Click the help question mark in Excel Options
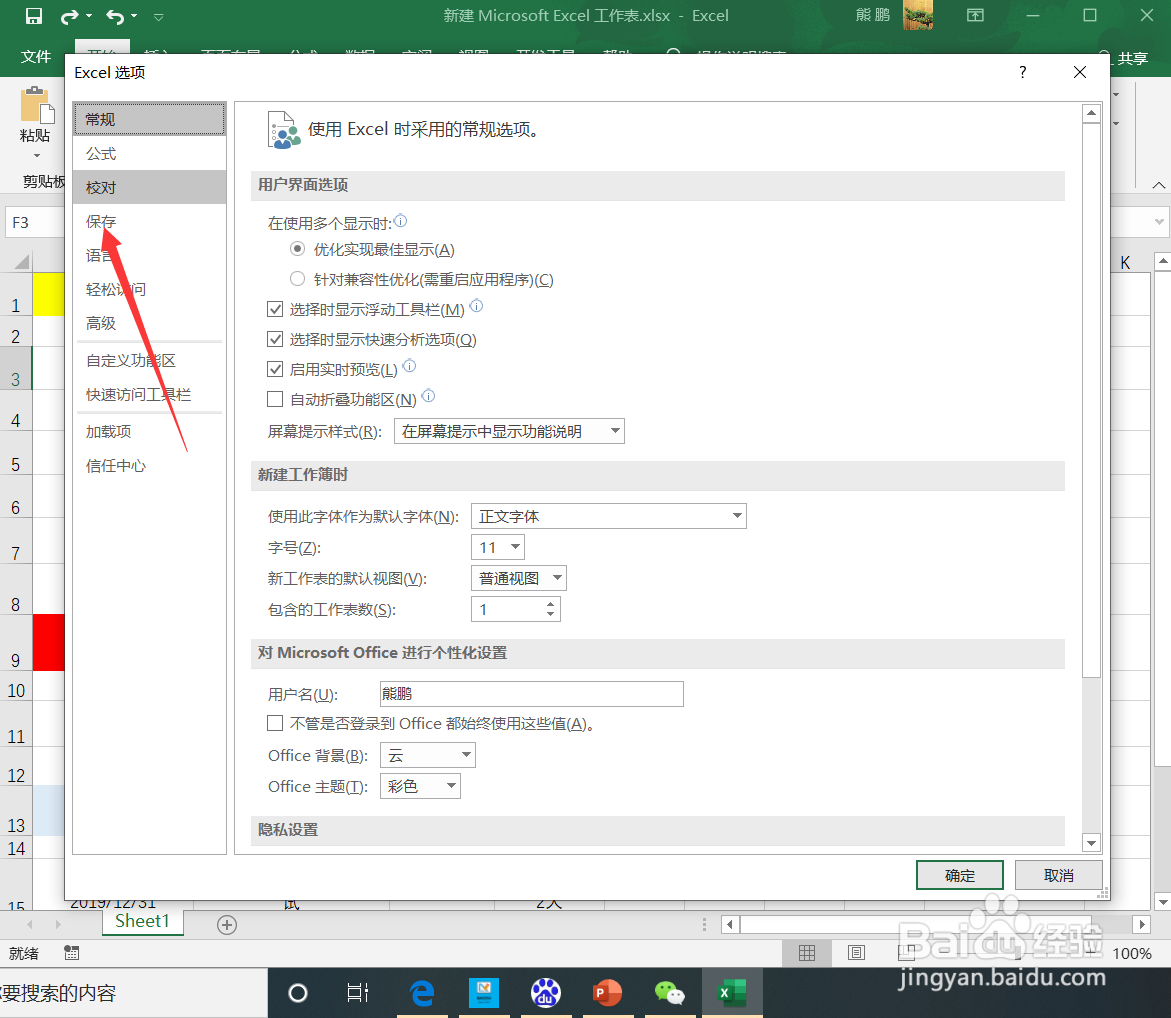 click(x=1022, y=72)
